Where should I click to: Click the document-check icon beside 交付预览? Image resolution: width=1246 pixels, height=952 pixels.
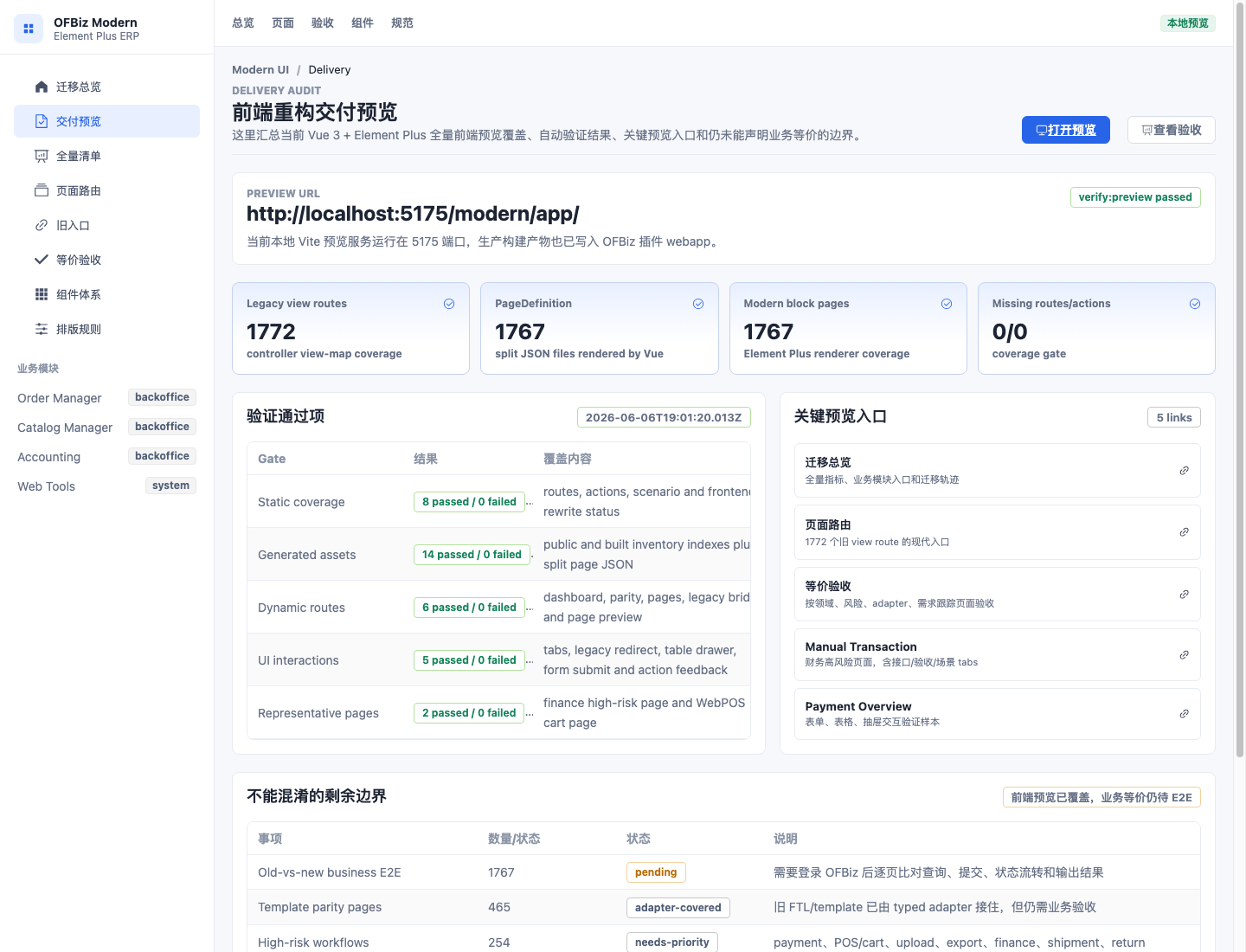(x=42, y=121)
